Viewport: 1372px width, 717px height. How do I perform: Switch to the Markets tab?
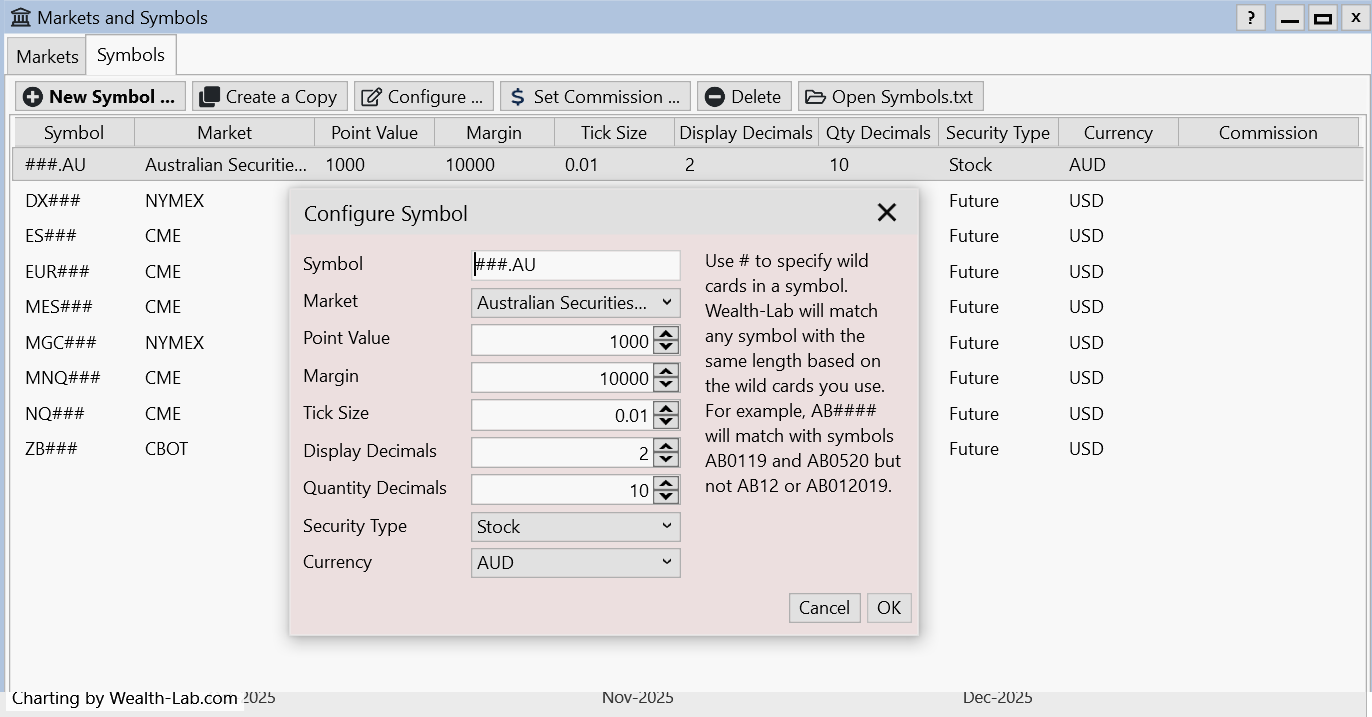[x=47, y=57]
